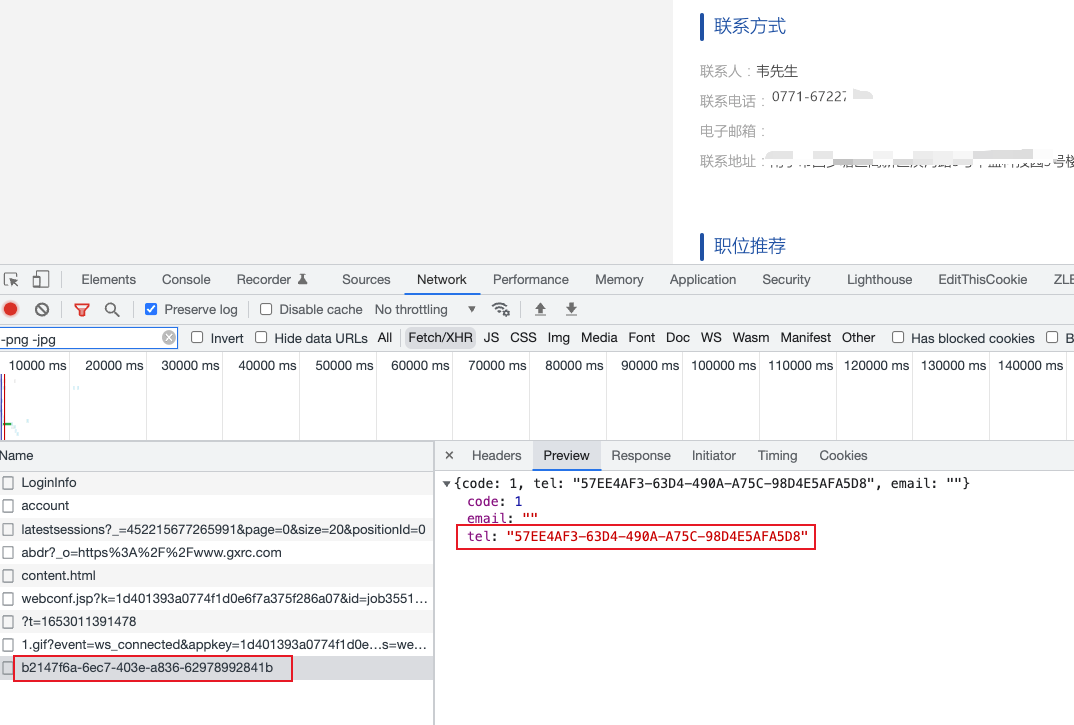Viewport: 1074px width, 725px height.
Task: Open the Security tab
Action: [786, 280]
